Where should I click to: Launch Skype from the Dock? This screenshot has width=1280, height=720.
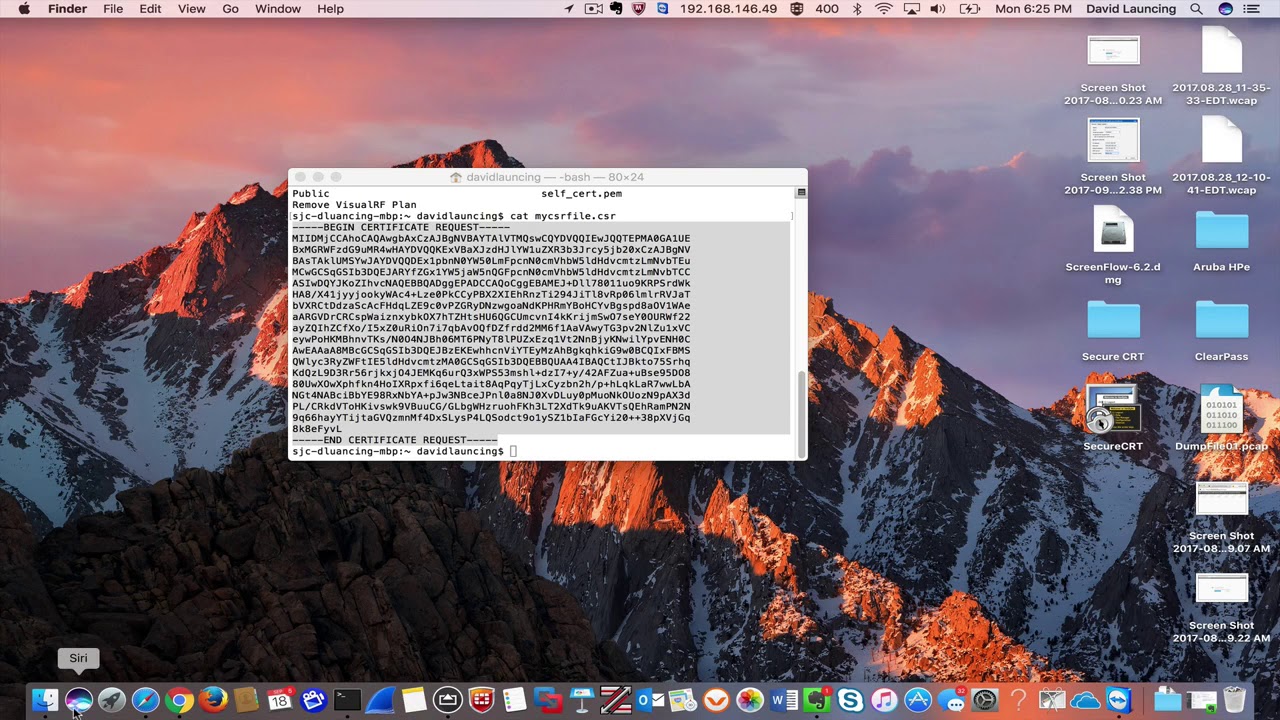click(851, 700)
